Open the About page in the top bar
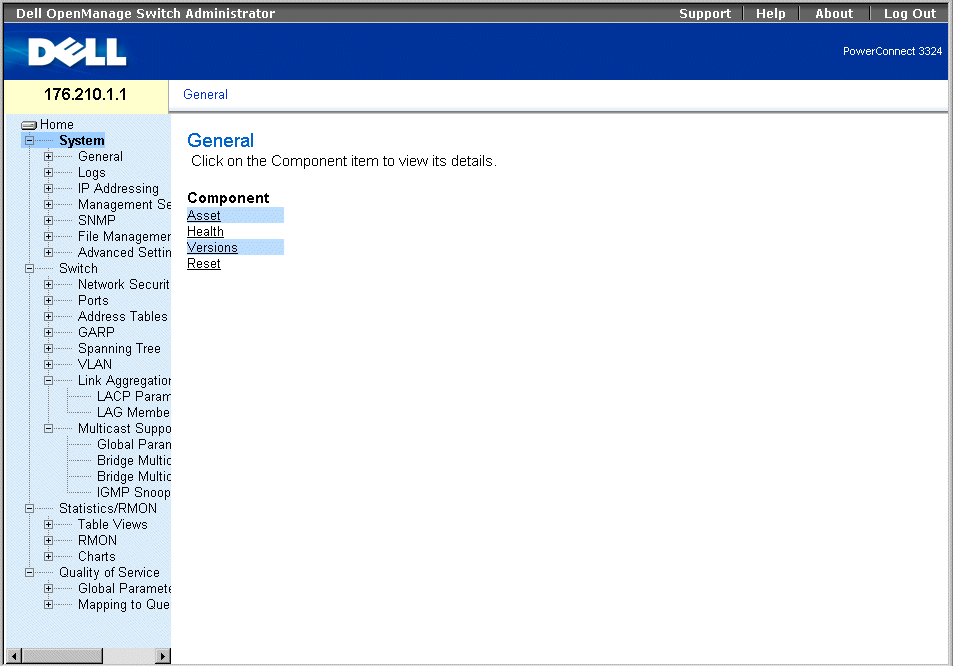This screenshot has height=666, width=953. click(834, 13)
